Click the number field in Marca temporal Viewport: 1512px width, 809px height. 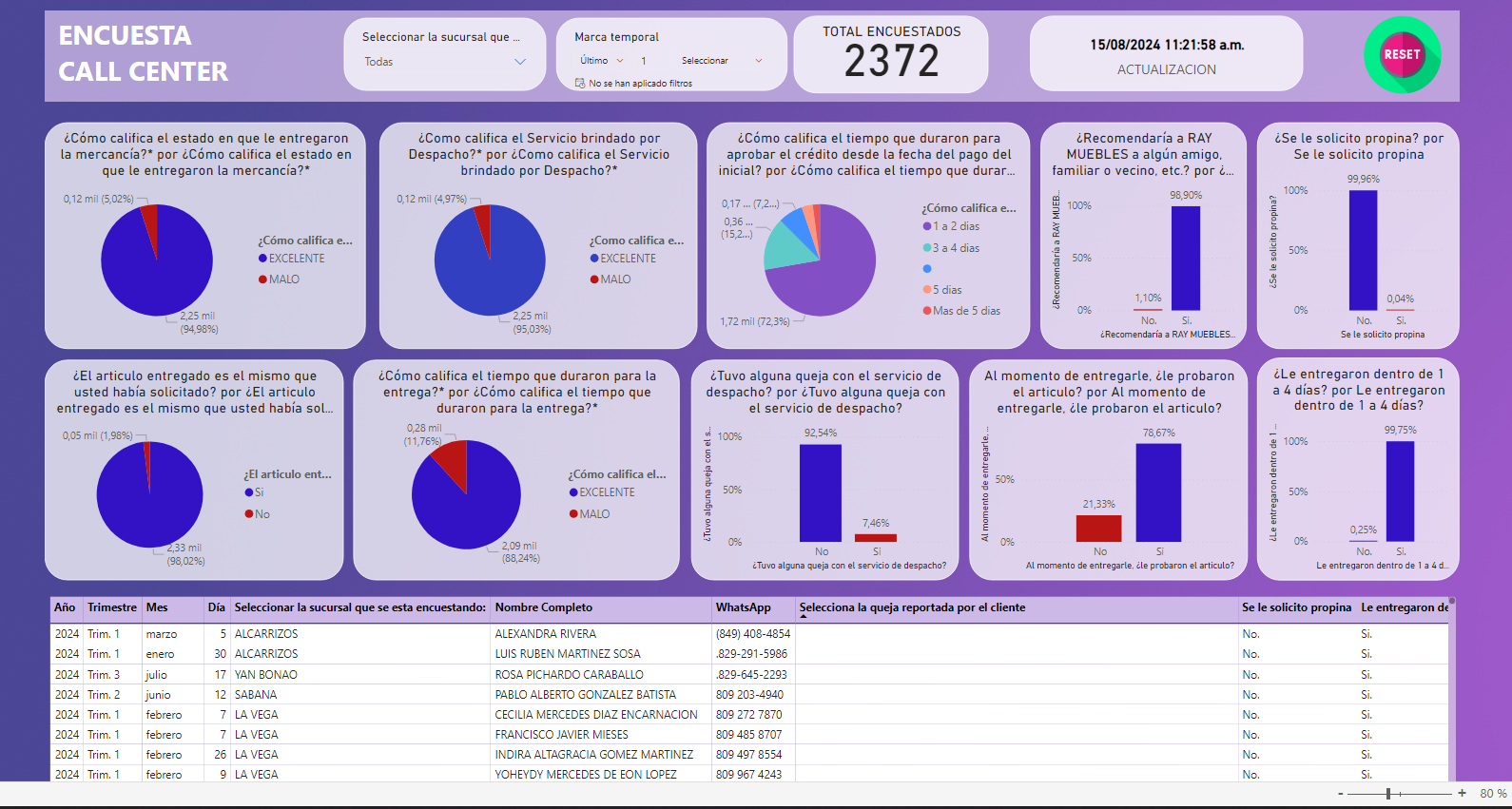[x=645, y=61]
